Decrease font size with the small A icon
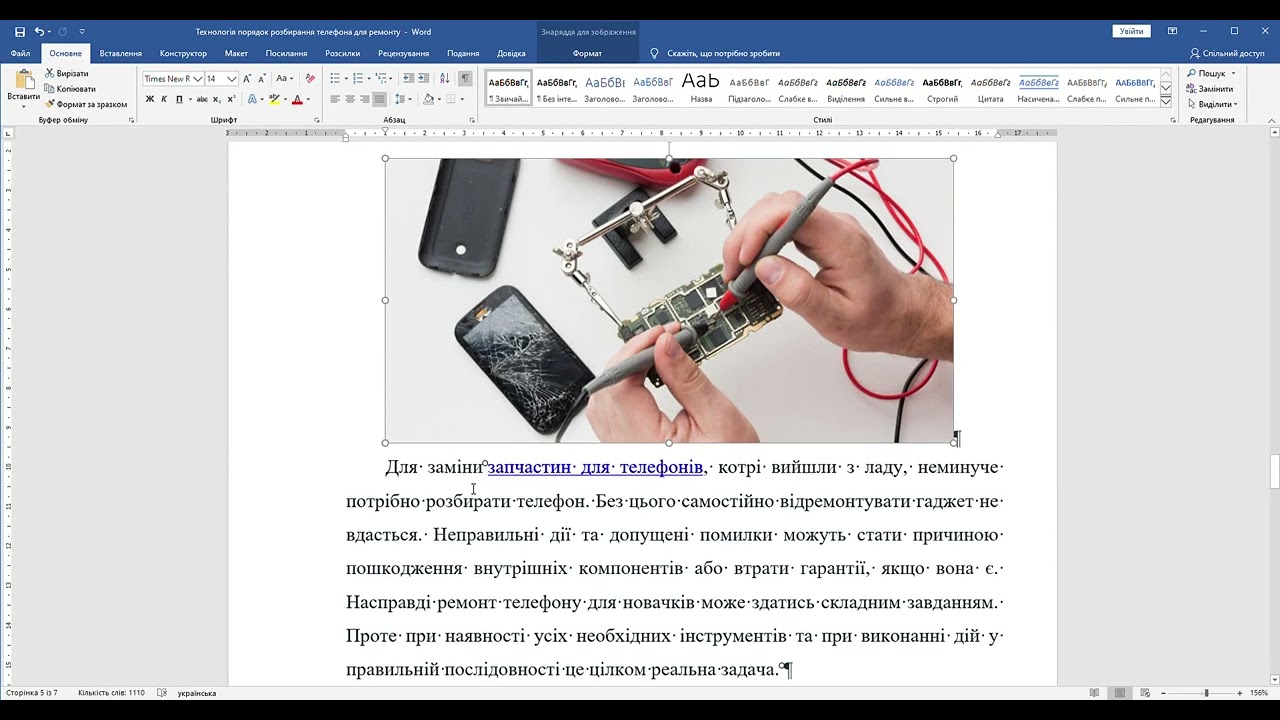Viewport: 1280px width, 720px height. click(x=262, y=78)
